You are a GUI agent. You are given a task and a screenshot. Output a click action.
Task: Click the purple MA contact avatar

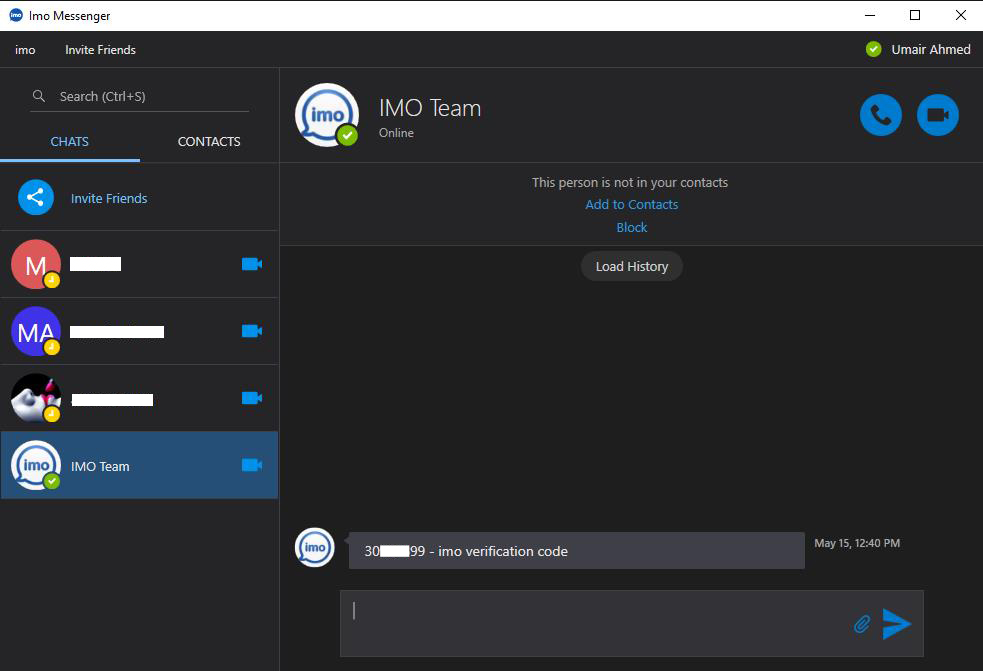coord(36,331)
